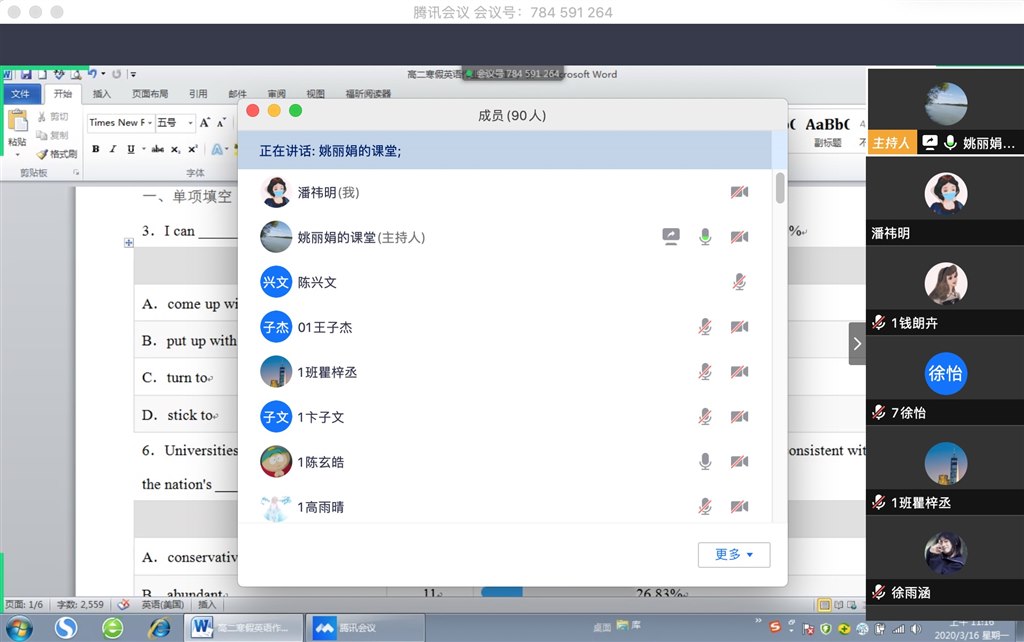
Task: Open the 更多 dropdown in the members window
Action: pyautogui.click(x=733, y=554)
